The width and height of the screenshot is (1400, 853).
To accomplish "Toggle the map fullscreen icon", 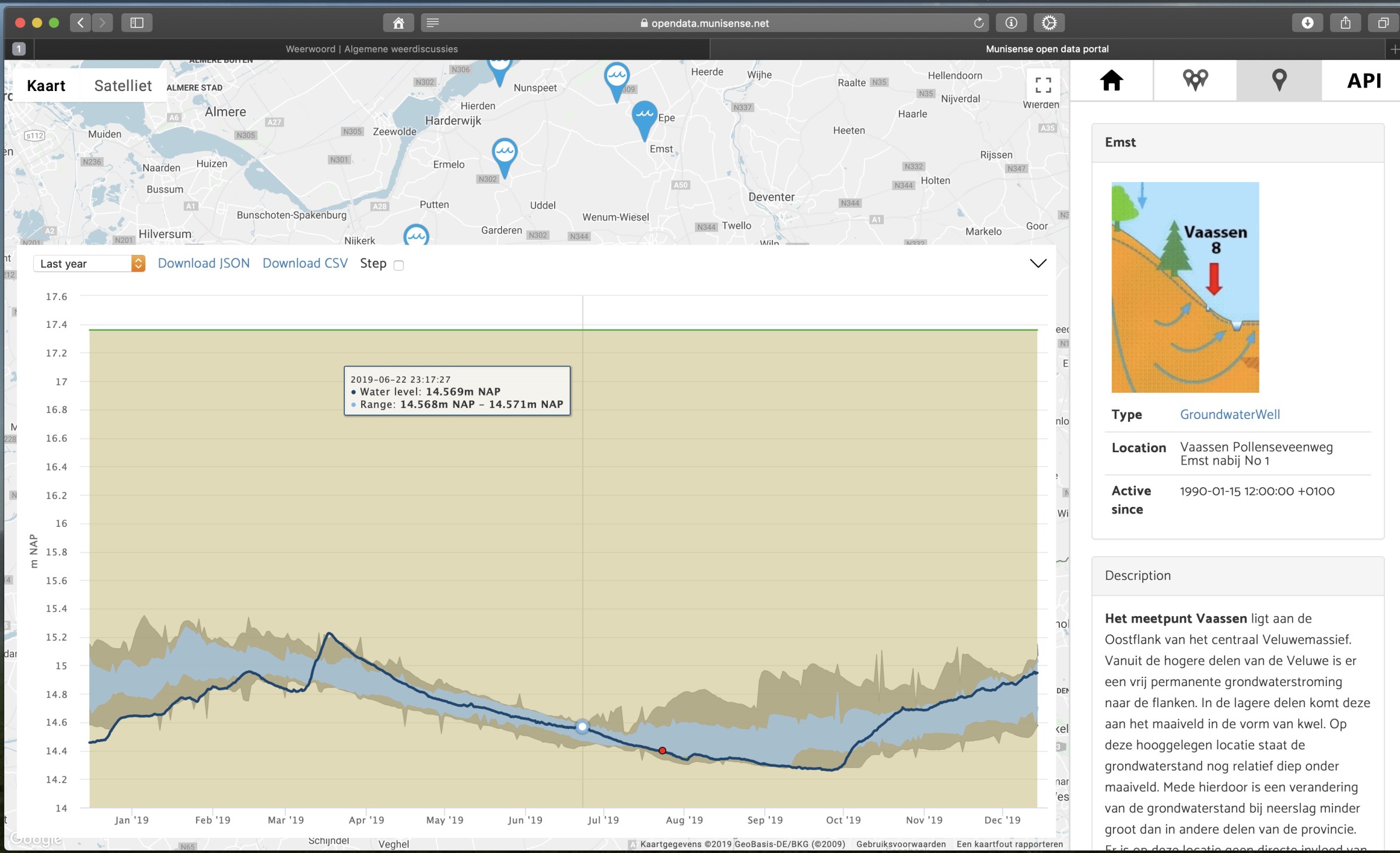I will point(1043,85).
